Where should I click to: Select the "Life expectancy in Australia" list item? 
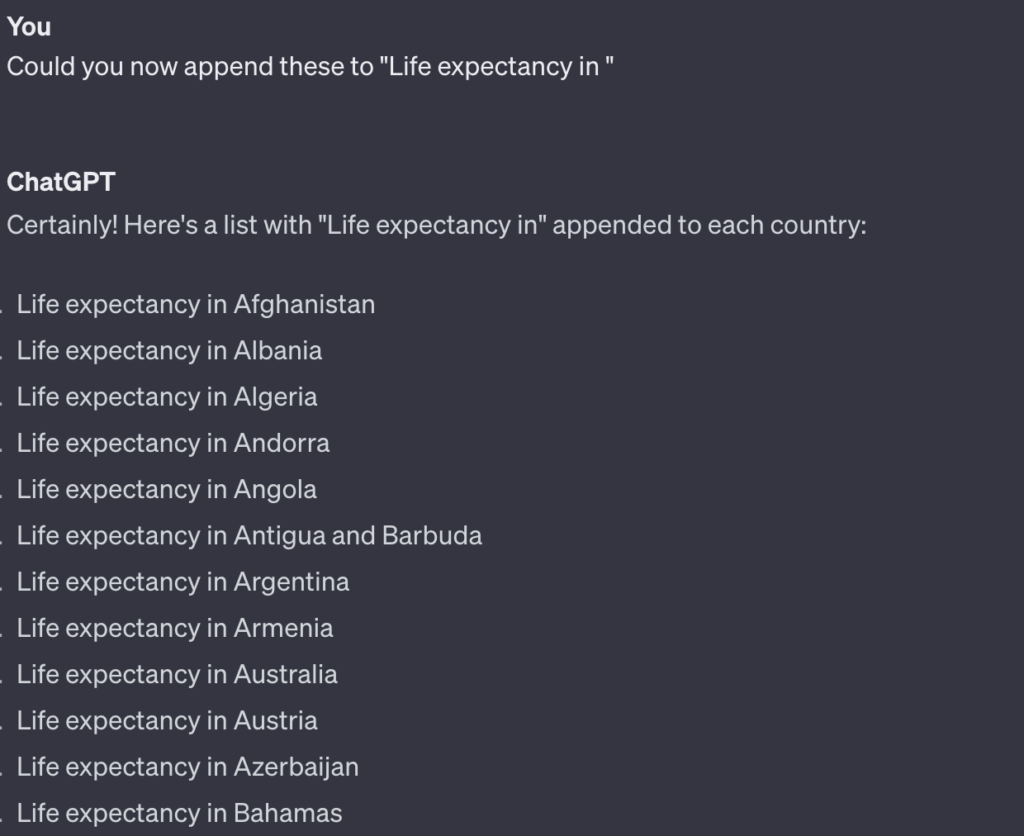[x=177, y=675]
